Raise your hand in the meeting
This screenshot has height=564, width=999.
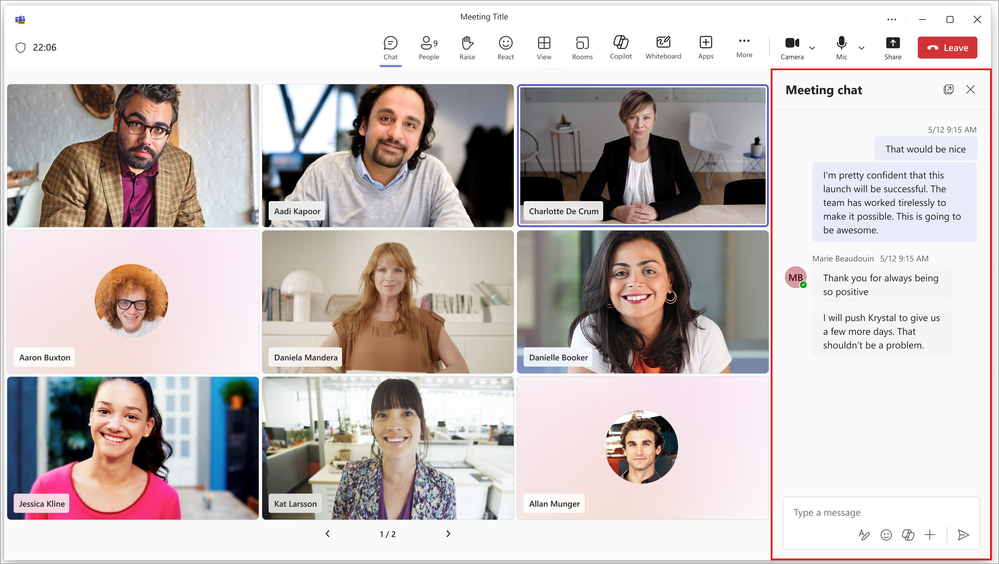click(x=467, y=48)
